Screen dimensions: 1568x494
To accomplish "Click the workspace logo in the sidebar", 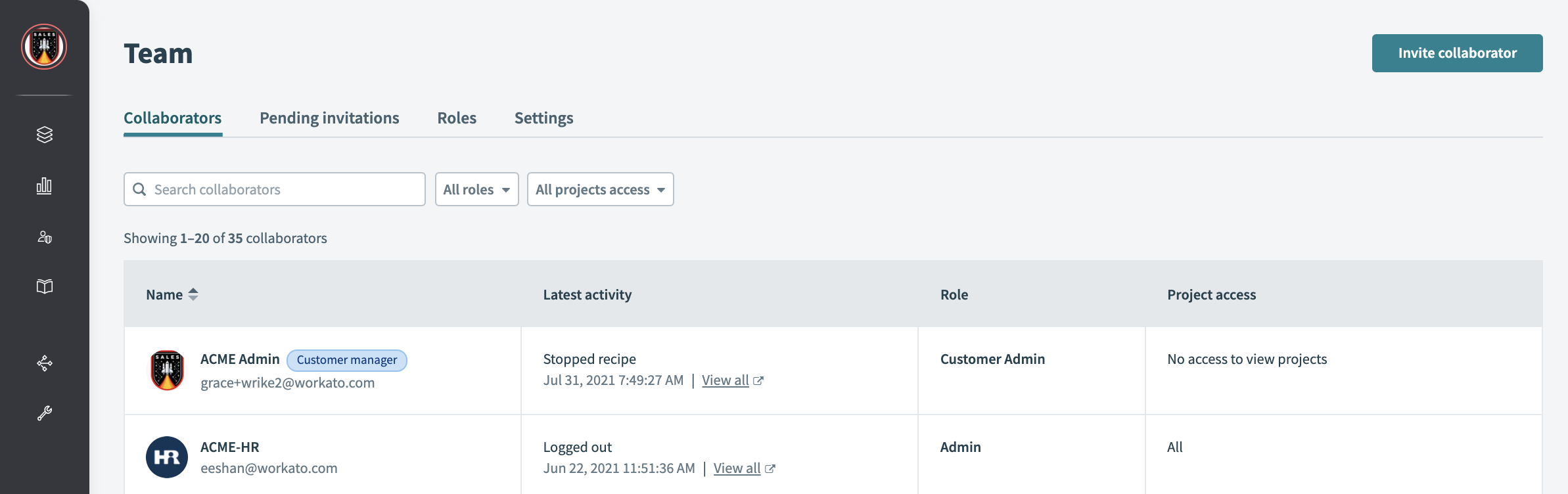I will click(44, 47).
